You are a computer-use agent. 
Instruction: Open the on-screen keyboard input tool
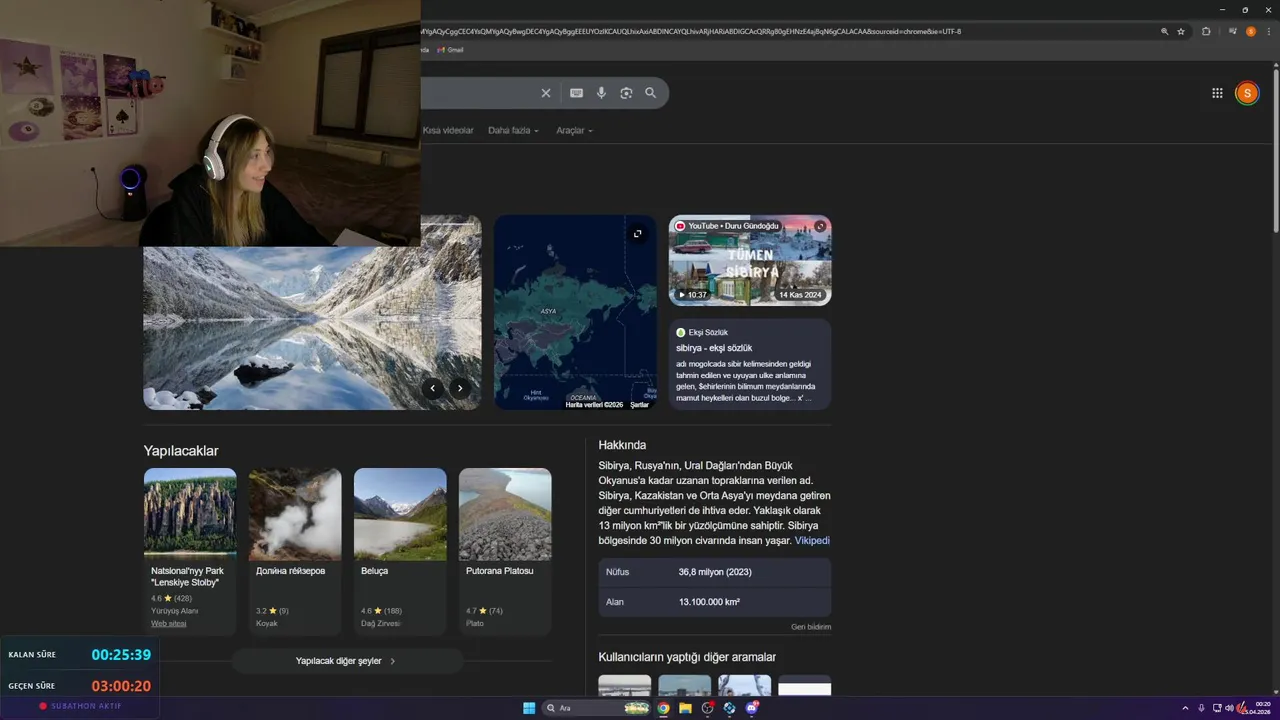pyautogui.click(x=577, y=93)
